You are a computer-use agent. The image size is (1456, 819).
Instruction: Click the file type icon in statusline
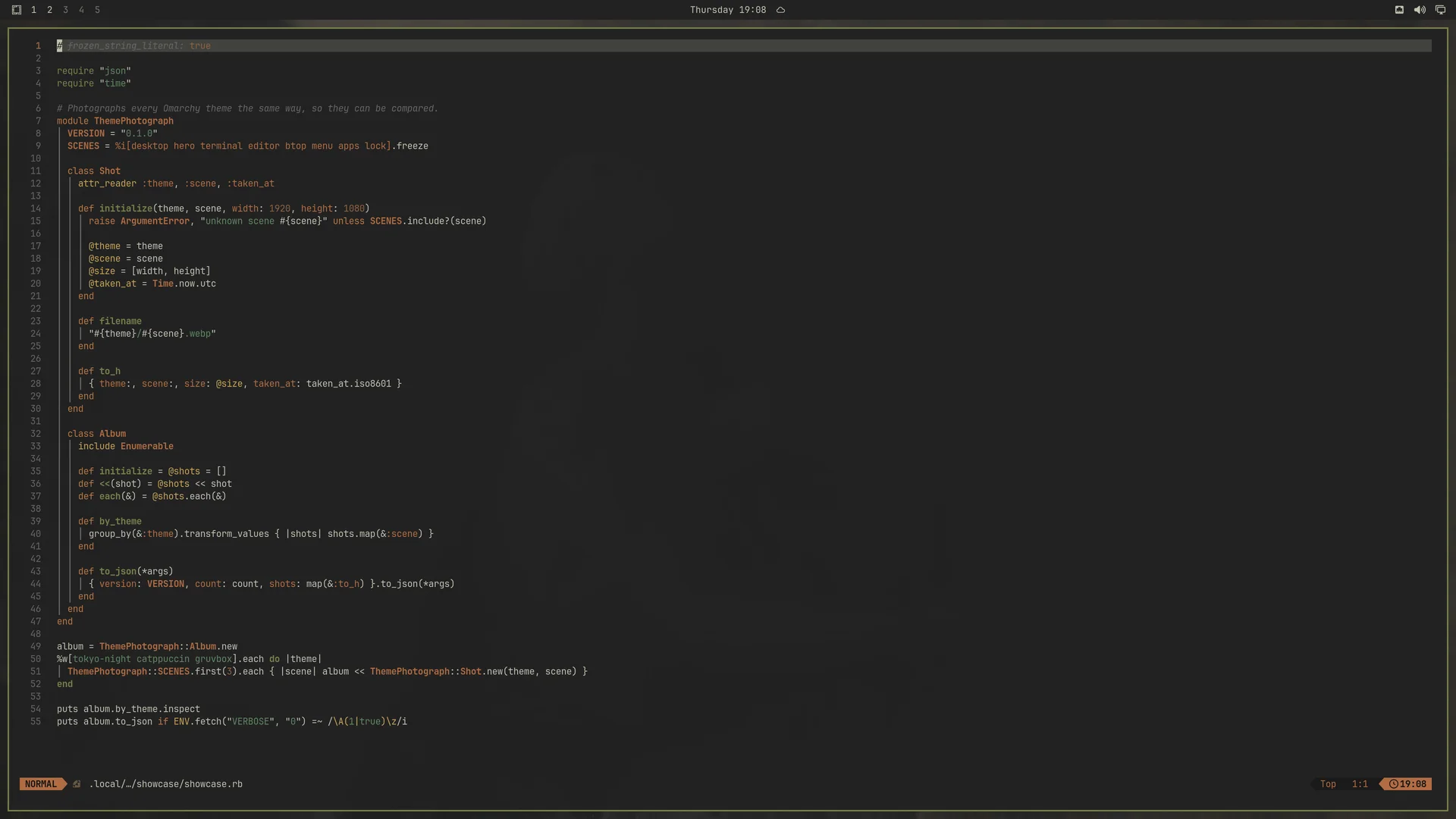[x=77, y=784]
